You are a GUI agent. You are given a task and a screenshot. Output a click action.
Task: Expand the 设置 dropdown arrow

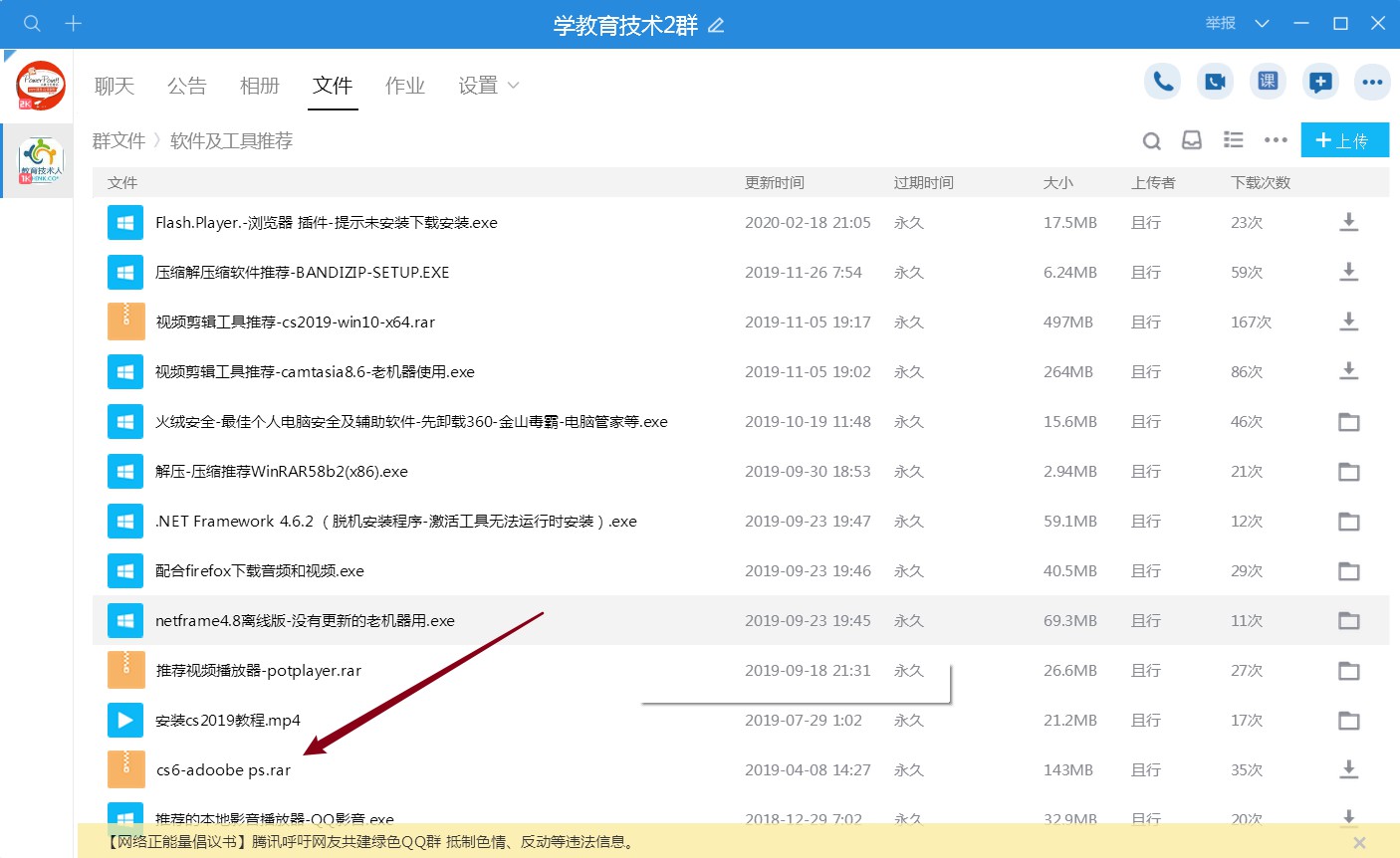coord(514,86)
